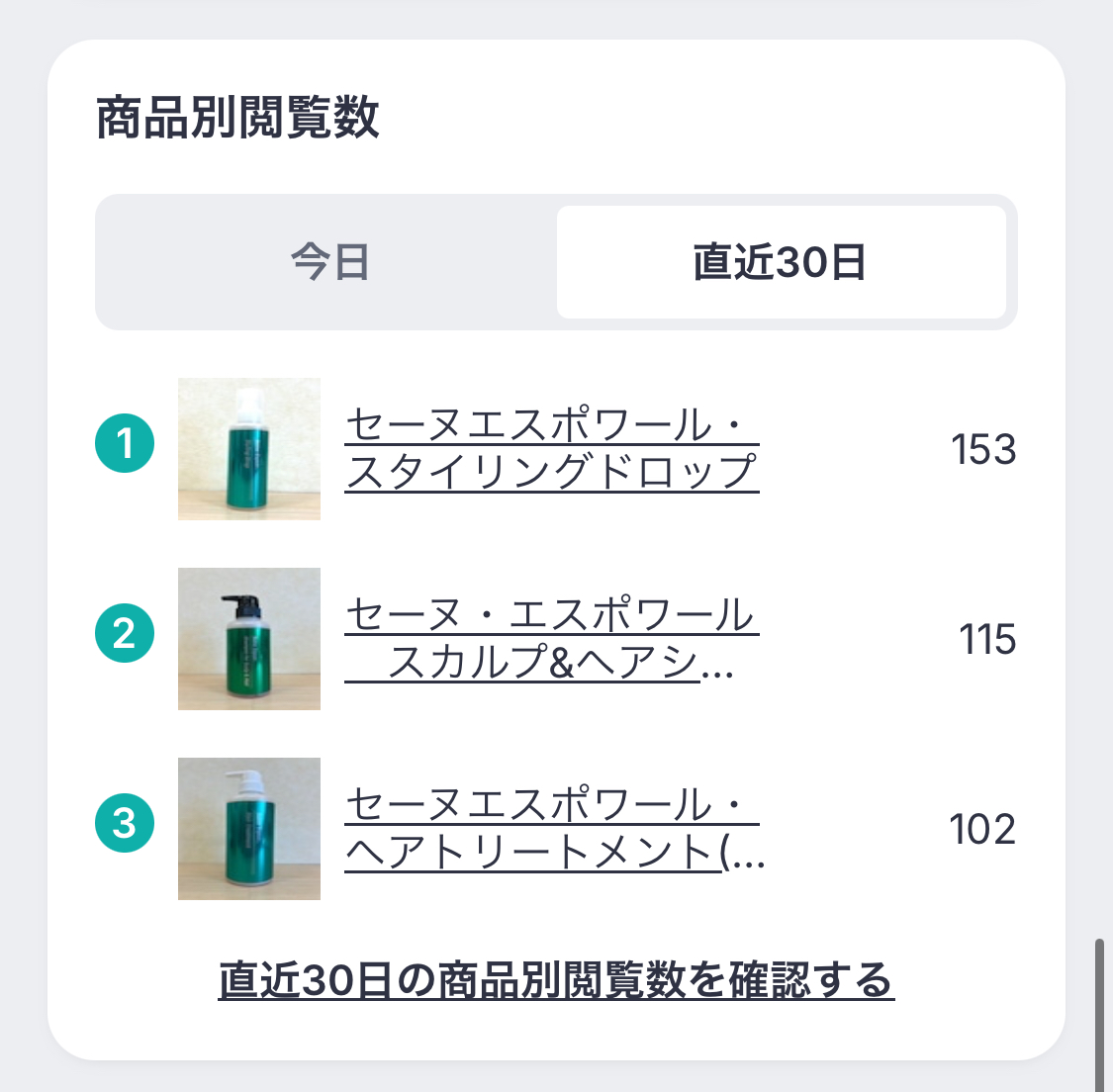Image resolution: width=1113 pixels, height=1092 pixels.
Task: Click the view count 153
Action: tap(983, 450)
